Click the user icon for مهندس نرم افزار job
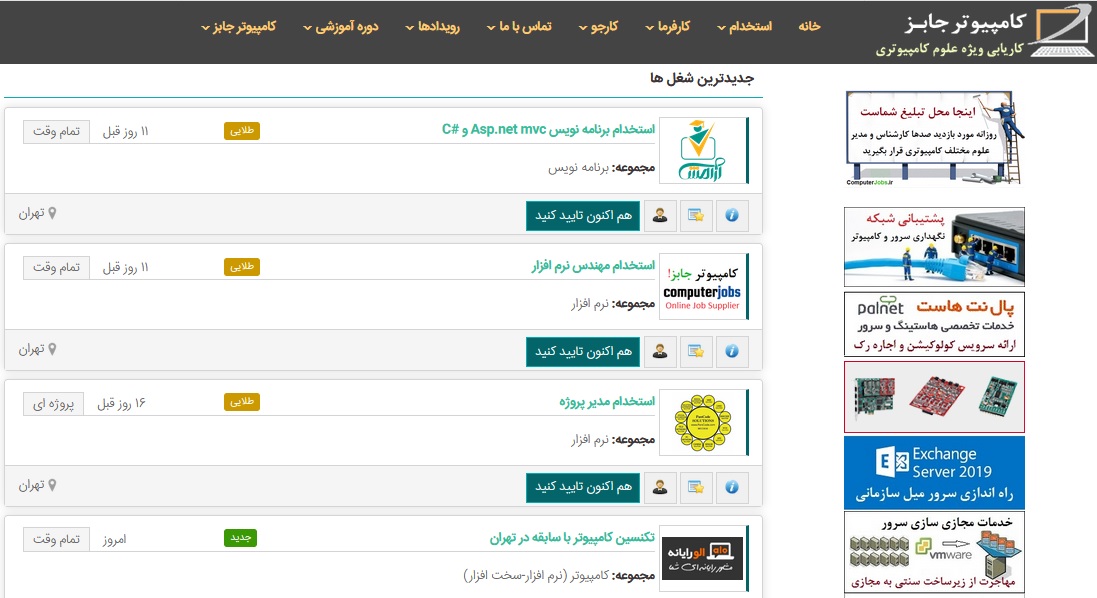1097x598 pixels. pyautogui.click(x=660, y=351)
